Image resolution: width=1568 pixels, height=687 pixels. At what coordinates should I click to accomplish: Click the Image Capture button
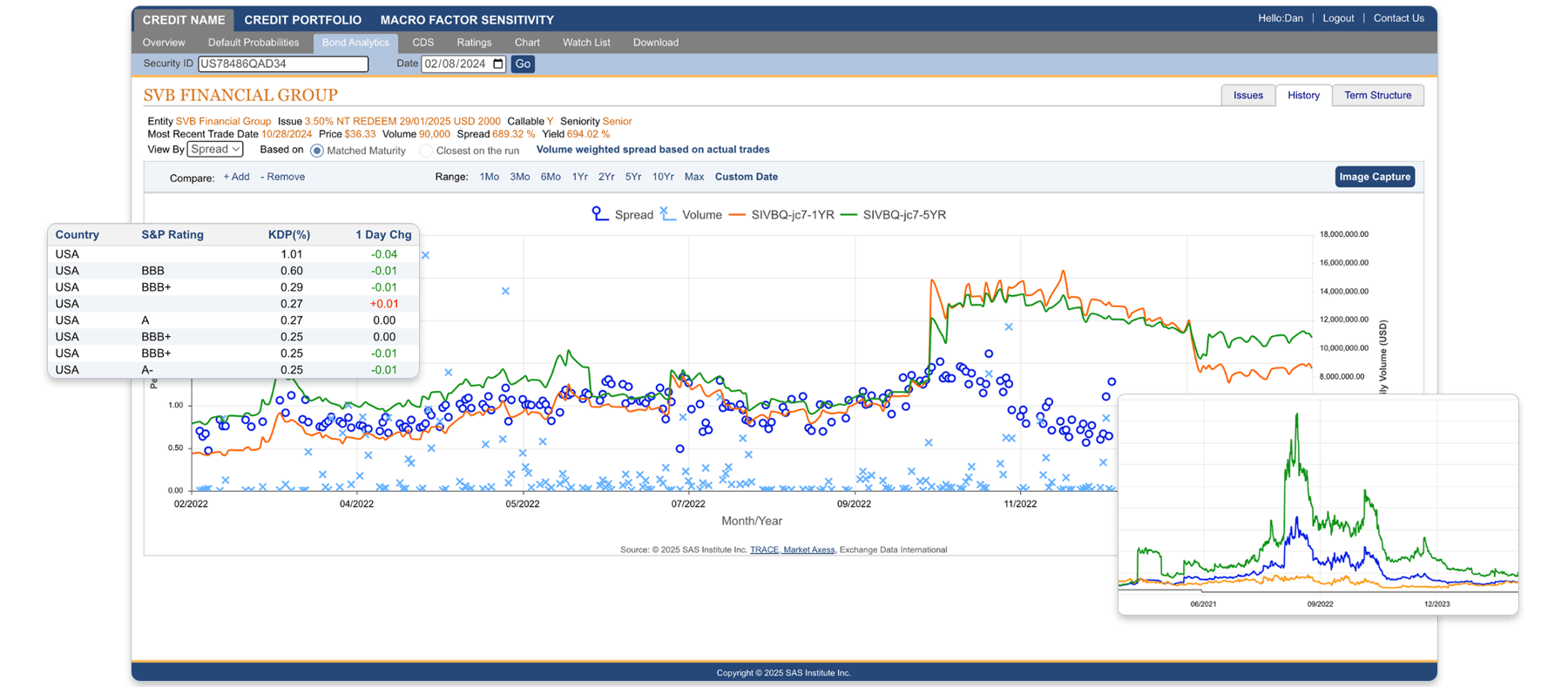(1375, 177)
